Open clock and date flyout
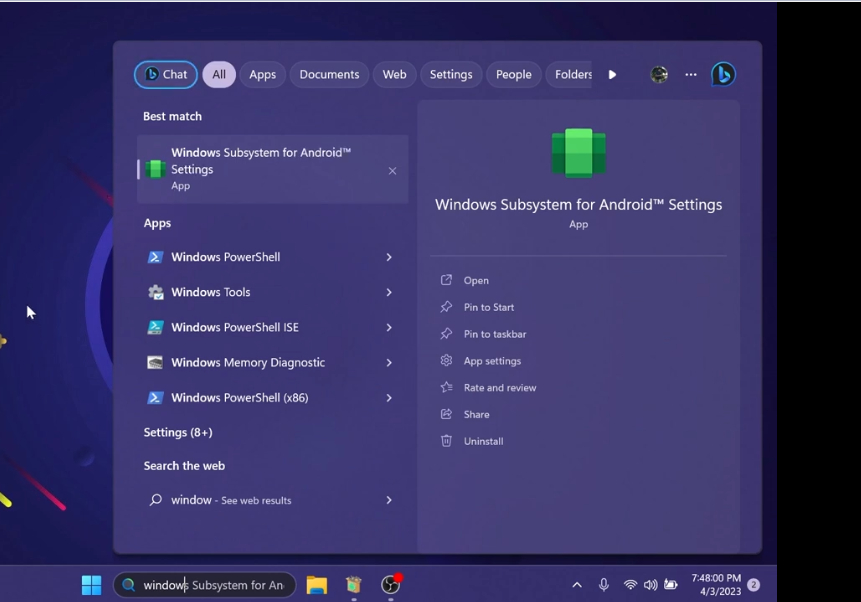The height and width of the screenshot is (602, 861). [x=716, y=584]
